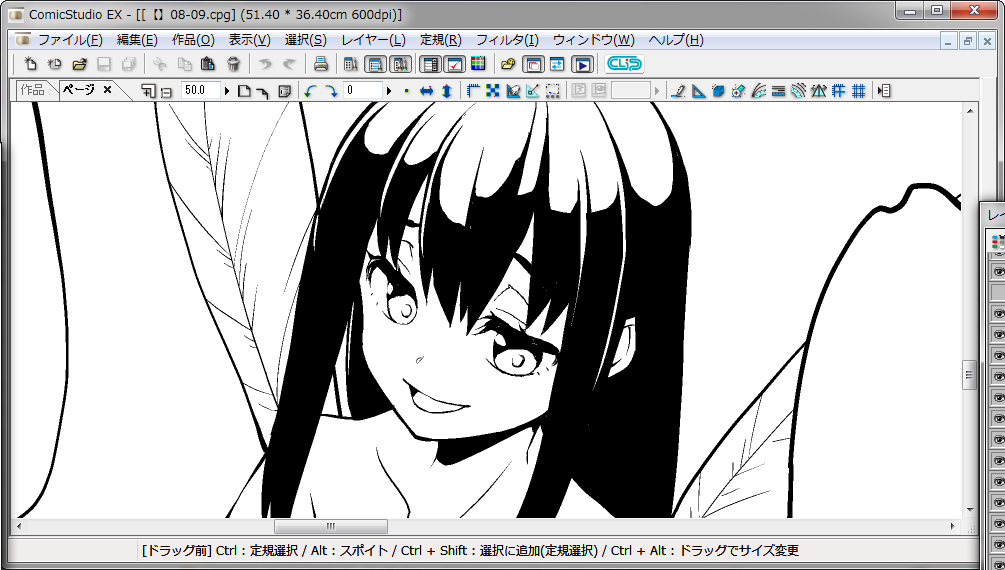Click the dashed selection rectangle display icon
This screenshot has width=1005, height=570.
553,91
